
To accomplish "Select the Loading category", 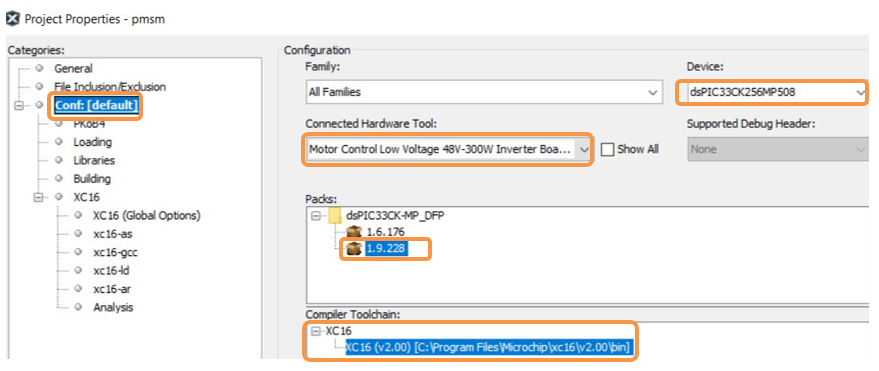I will point(92,142).
